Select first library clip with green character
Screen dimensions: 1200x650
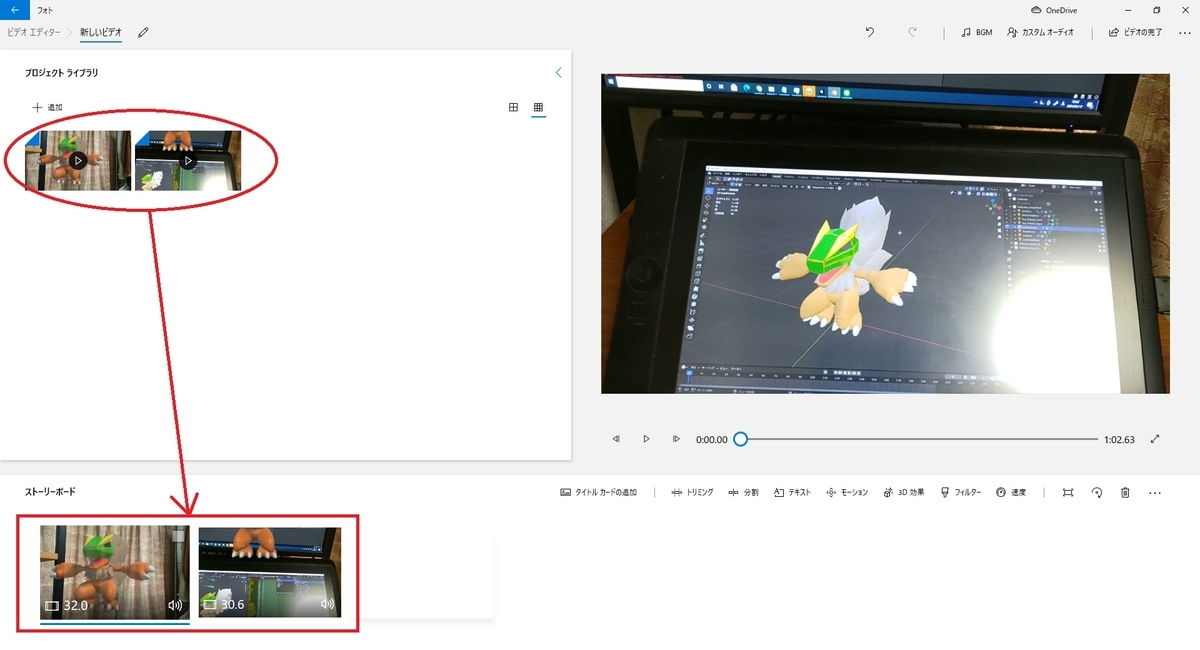point(78,160)
